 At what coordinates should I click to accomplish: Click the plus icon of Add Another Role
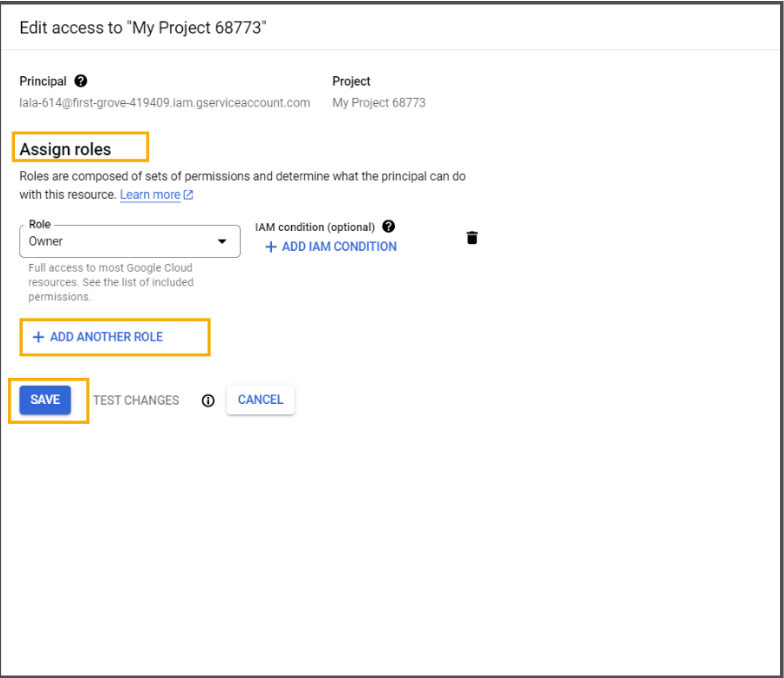pos(38,337)
